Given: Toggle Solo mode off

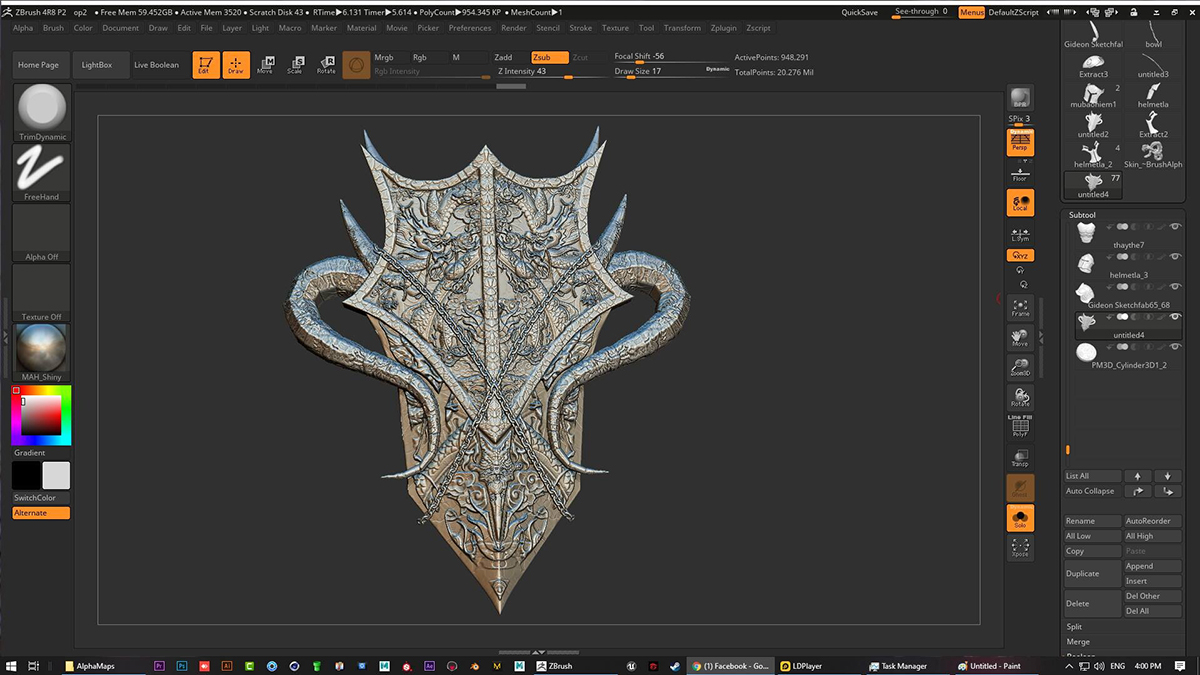Looking at the screenshot, I should click(1020, 518).
